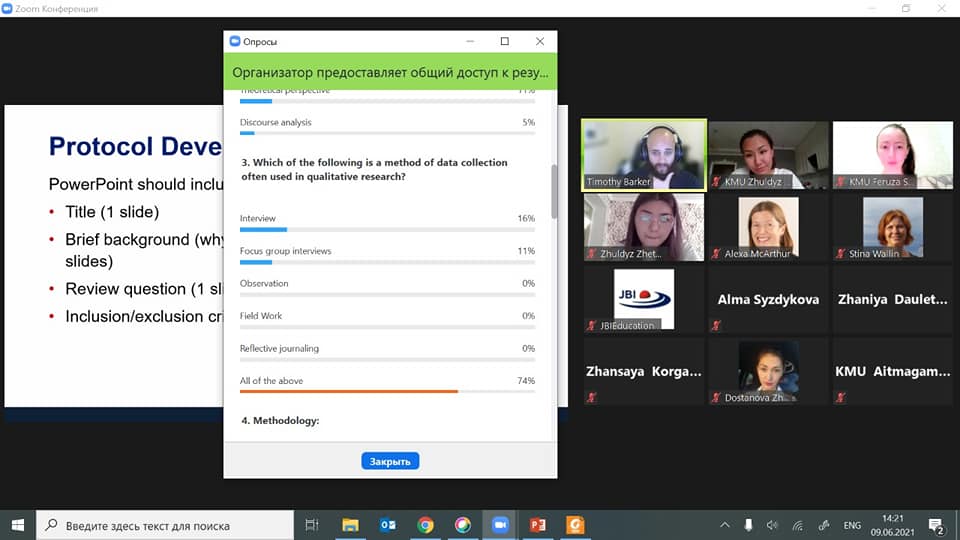This screenshot has width=960, height=540.
Task: Open Task View from the taskbar
Action: point(312,525)
